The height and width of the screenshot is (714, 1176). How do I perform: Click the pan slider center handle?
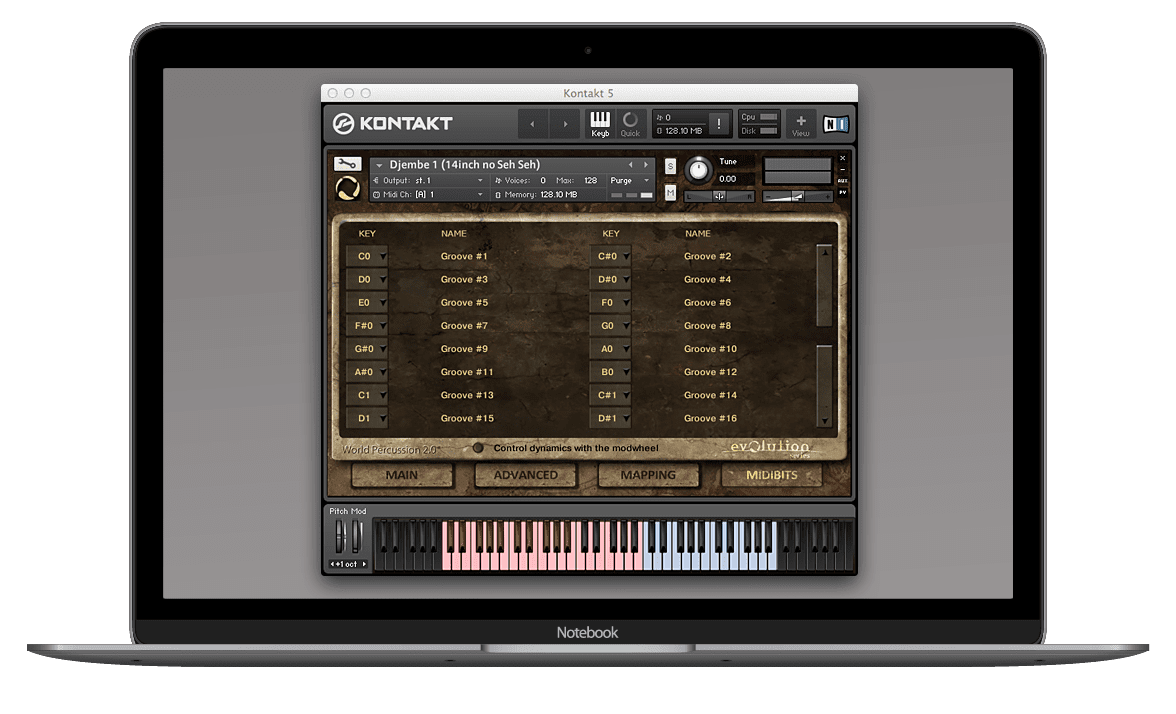[x=719, y=196]
